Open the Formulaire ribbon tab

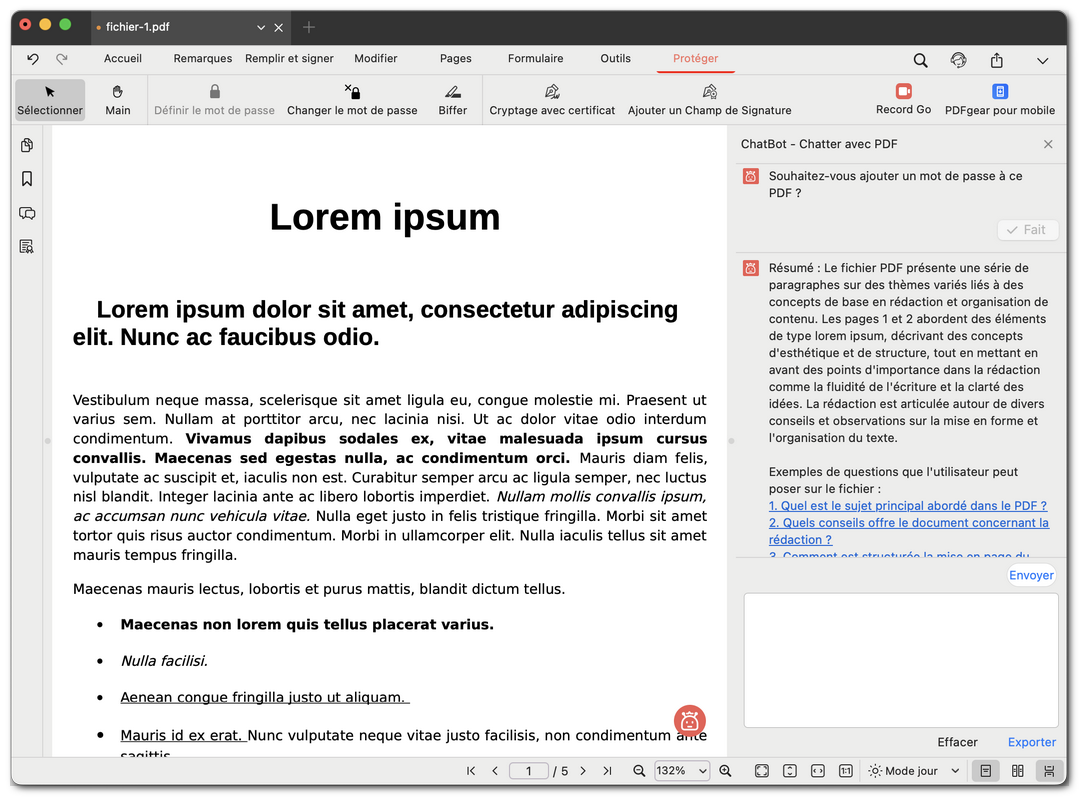click(535, 59)
